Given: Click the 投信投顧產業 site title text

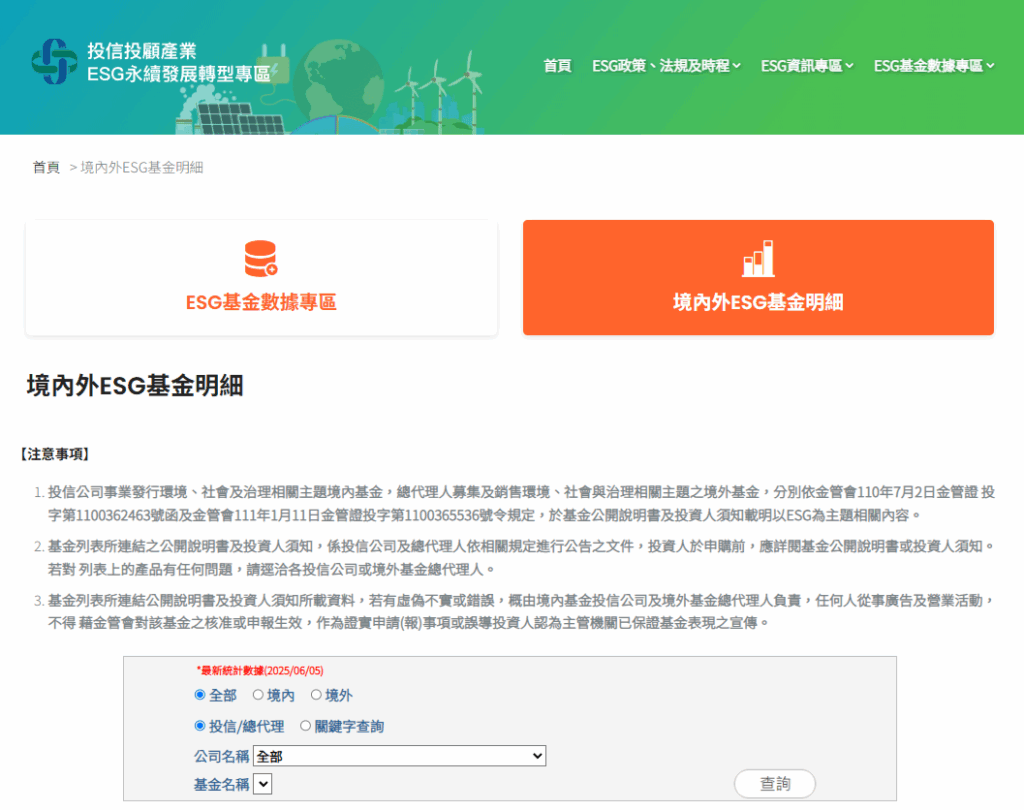Looking at the screenshot, I should 142,50.
